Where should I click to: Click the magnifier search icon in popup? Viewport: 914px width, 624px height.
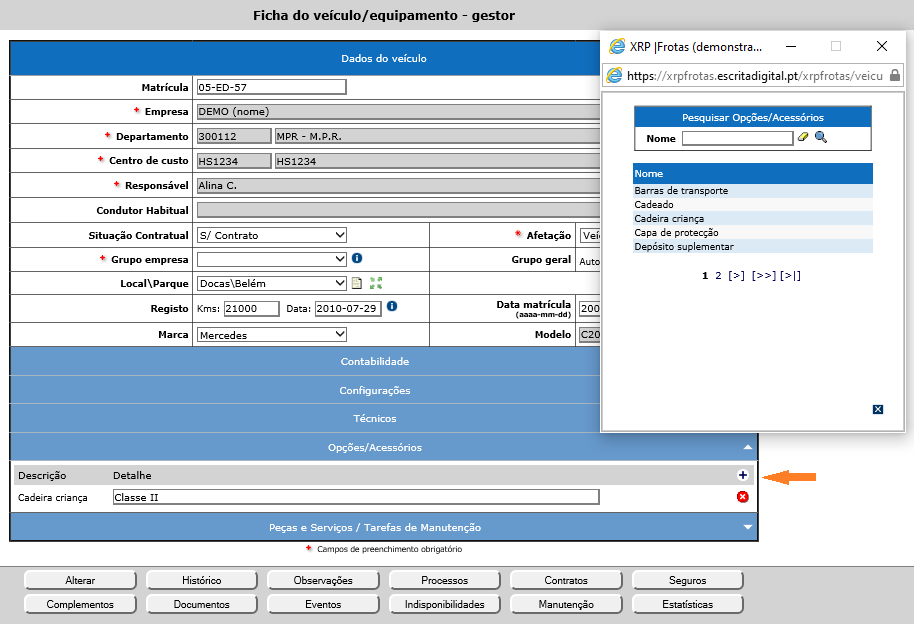821,138
